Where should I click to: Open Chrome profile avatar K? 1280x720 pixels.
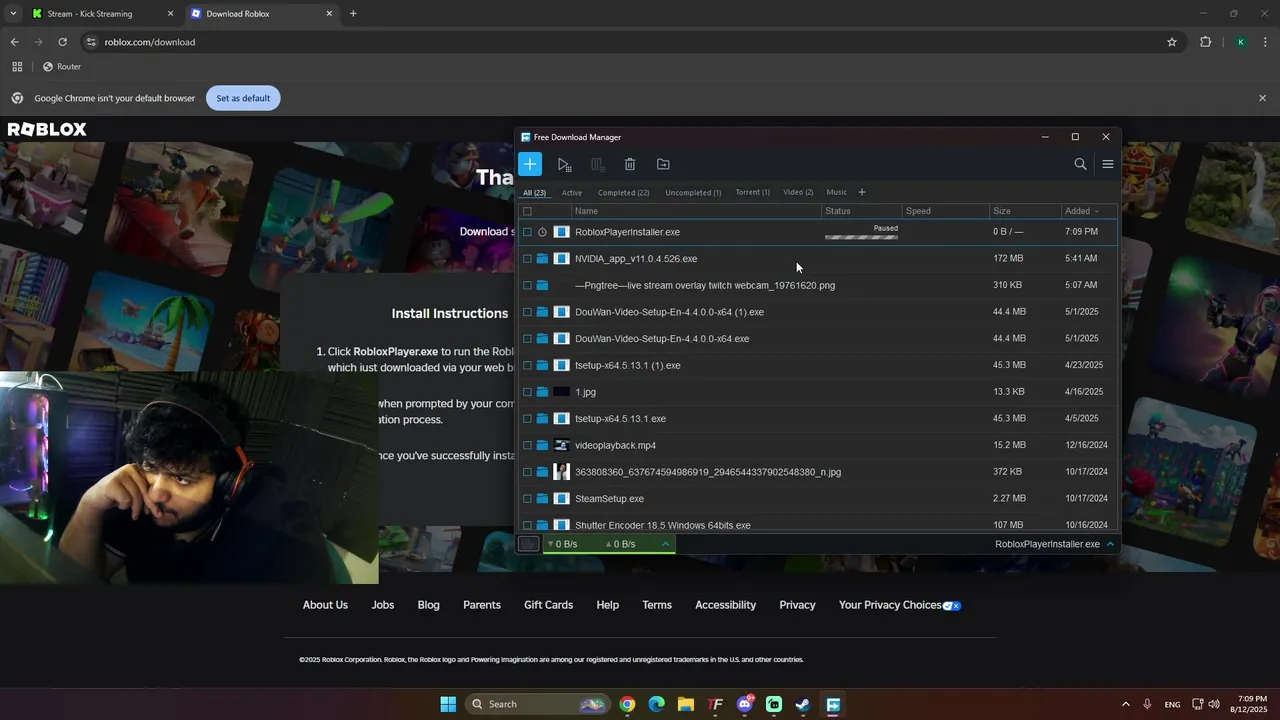(x=1241, y=42)
